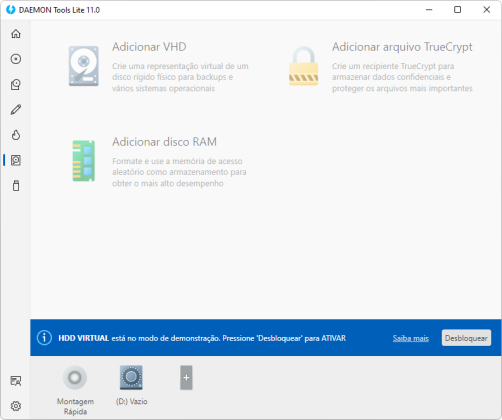The image size is (502, 420).
Task: Select the image editor icon in sidebar
Action: [x=16, y=84]
